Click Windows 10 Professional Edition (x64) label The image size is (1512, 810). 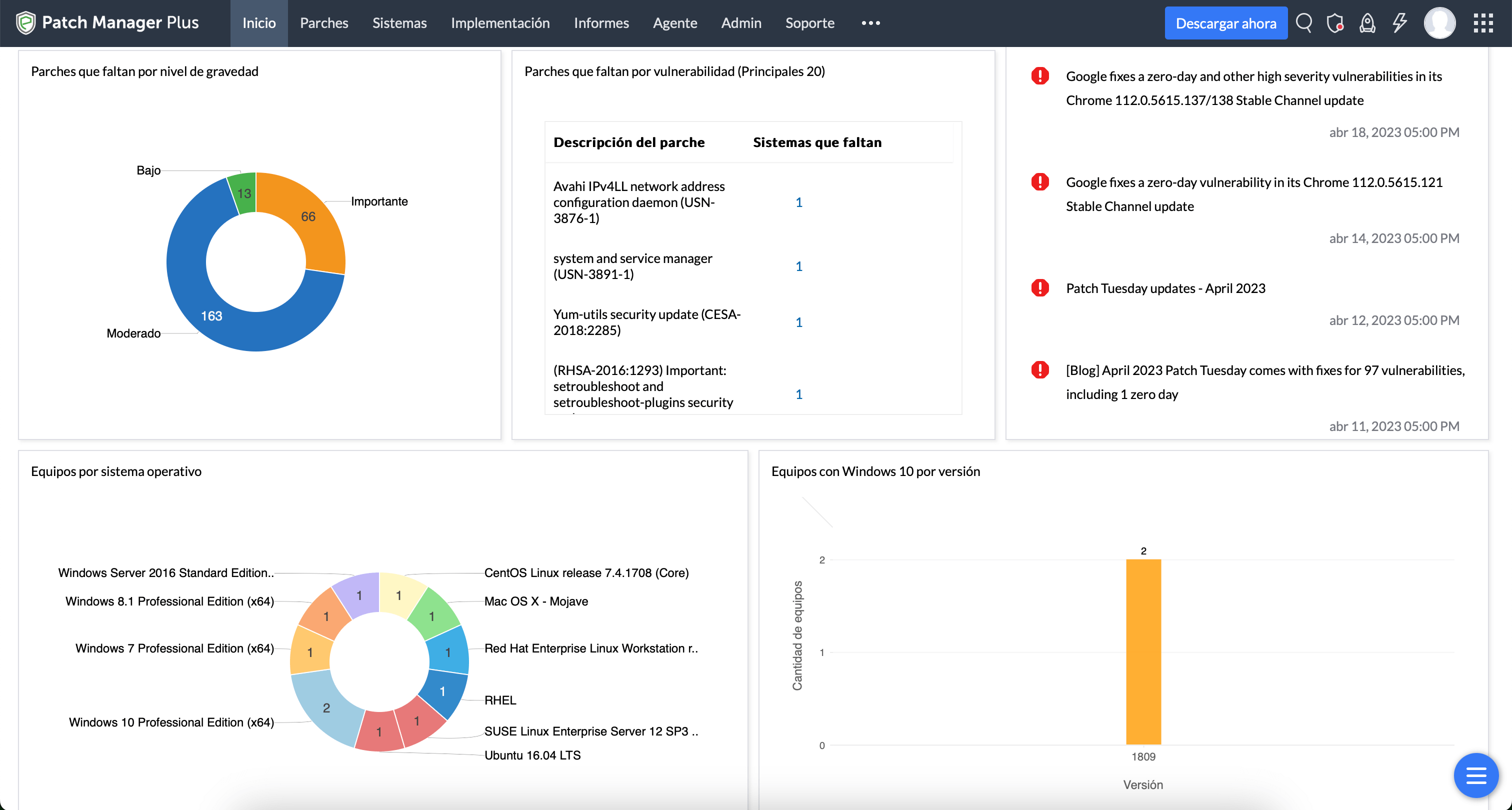click(171, 722)
